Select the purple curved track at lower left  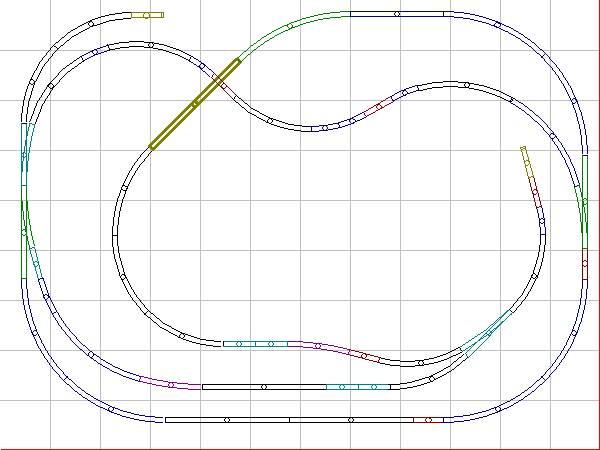(x=171, y=384)
